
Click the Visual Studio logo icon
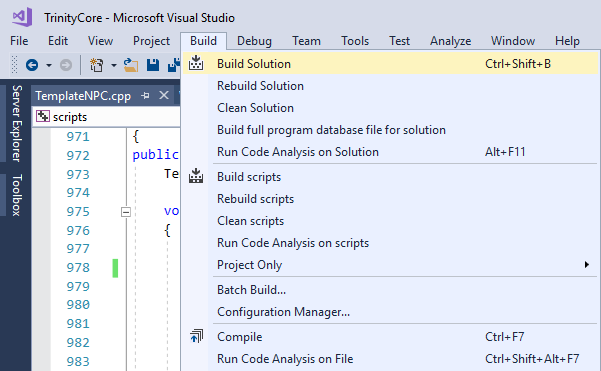pyautogui.click(x=22, y=17)
